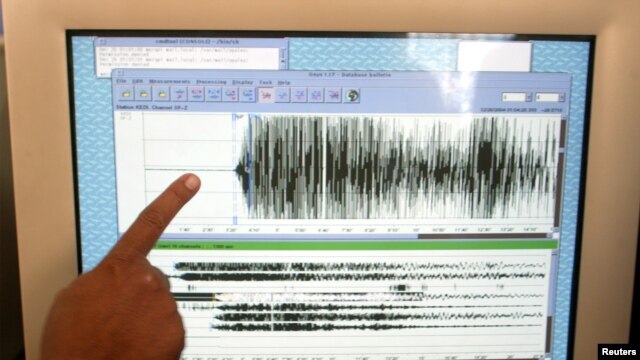
Task: Click the small white window behind main window
Action: 494,57
